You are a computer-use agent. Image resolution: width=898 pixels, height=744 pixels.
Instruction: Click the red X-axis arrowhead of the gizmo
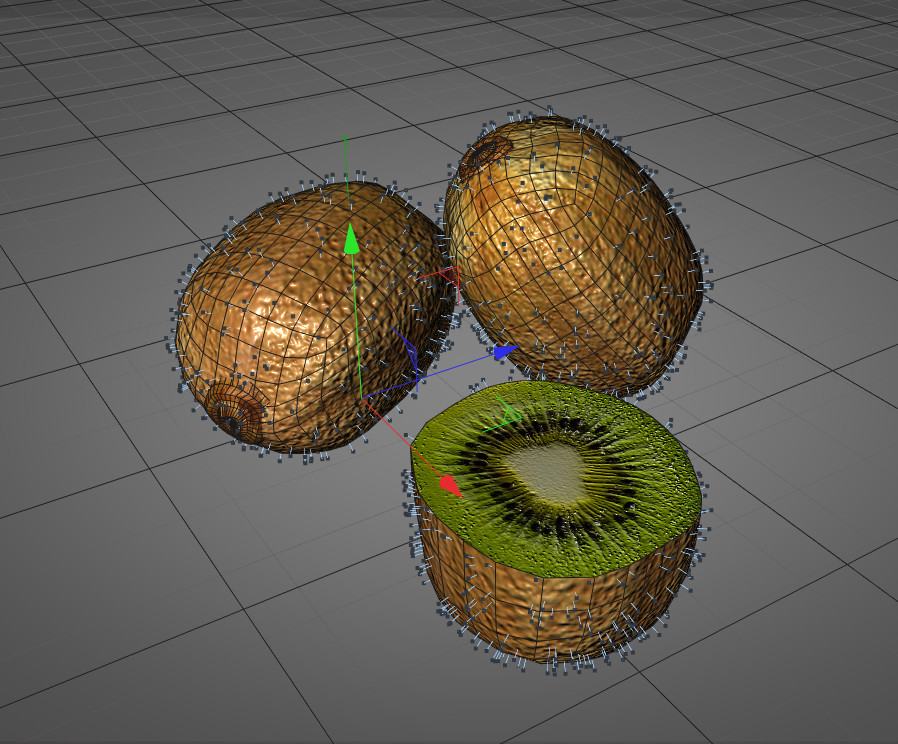[x=450, y=485]
